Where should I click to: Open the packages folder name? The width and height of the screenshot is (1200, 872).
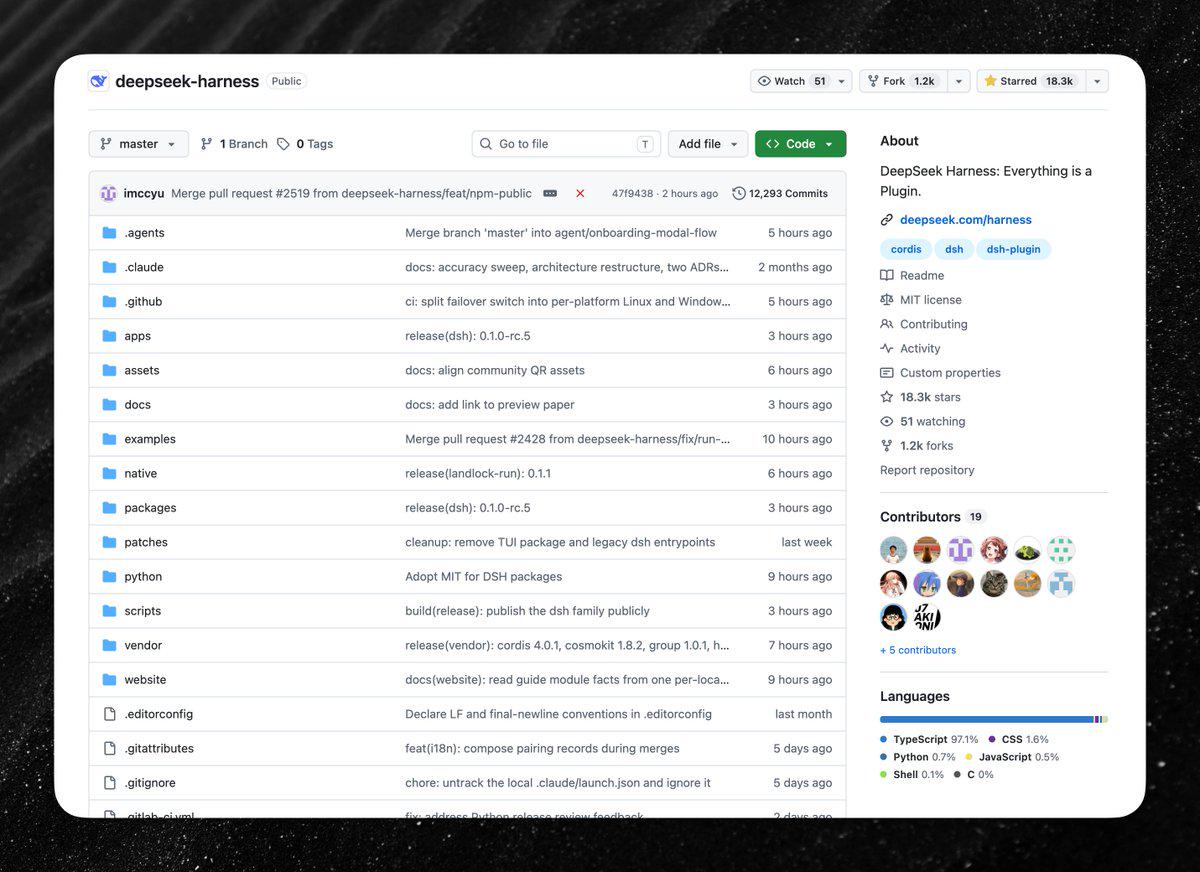150,508
